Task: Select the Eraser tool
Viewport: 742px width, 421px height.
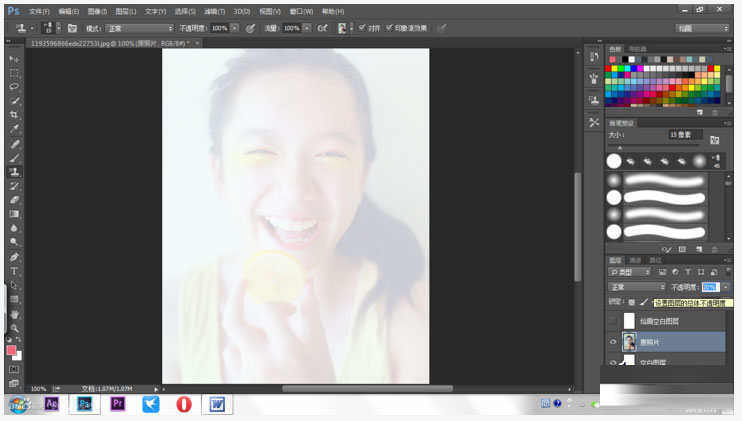Action: pyautogui.click(x=14, y=200)
